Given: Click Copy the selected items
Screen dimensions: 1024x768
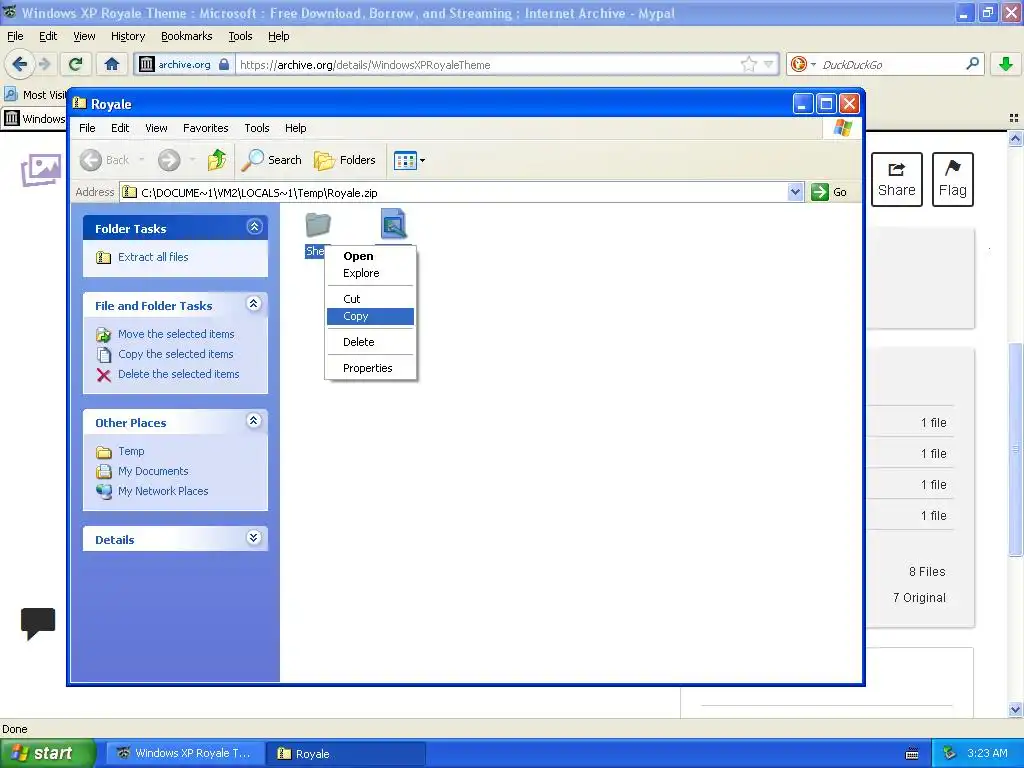Looking at the screenshot, I should pyautogui.click(x=176, y=355).
